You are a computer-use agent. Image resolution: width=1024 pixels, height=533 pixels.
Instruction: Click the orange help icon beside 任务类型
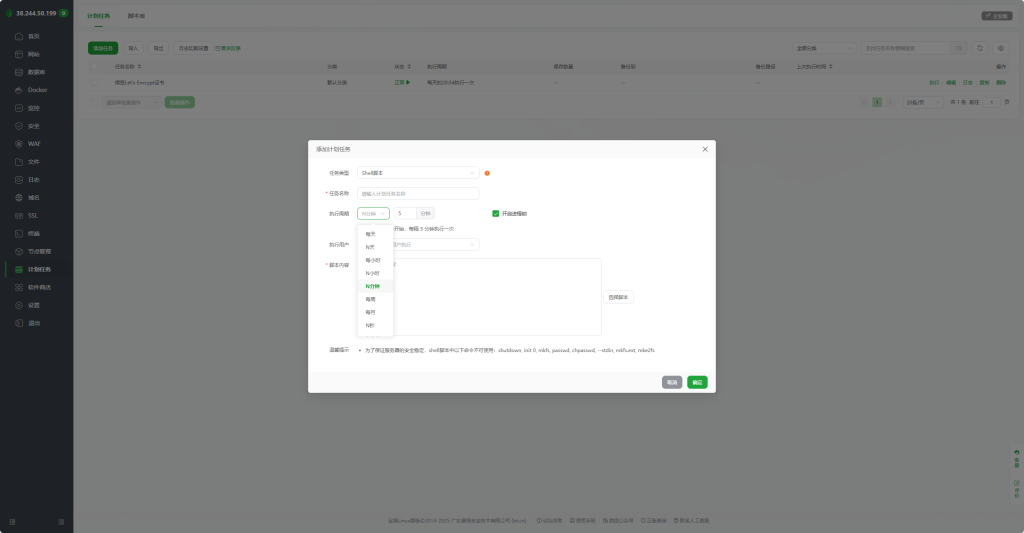pyautogui.click(x=487, y=173)
